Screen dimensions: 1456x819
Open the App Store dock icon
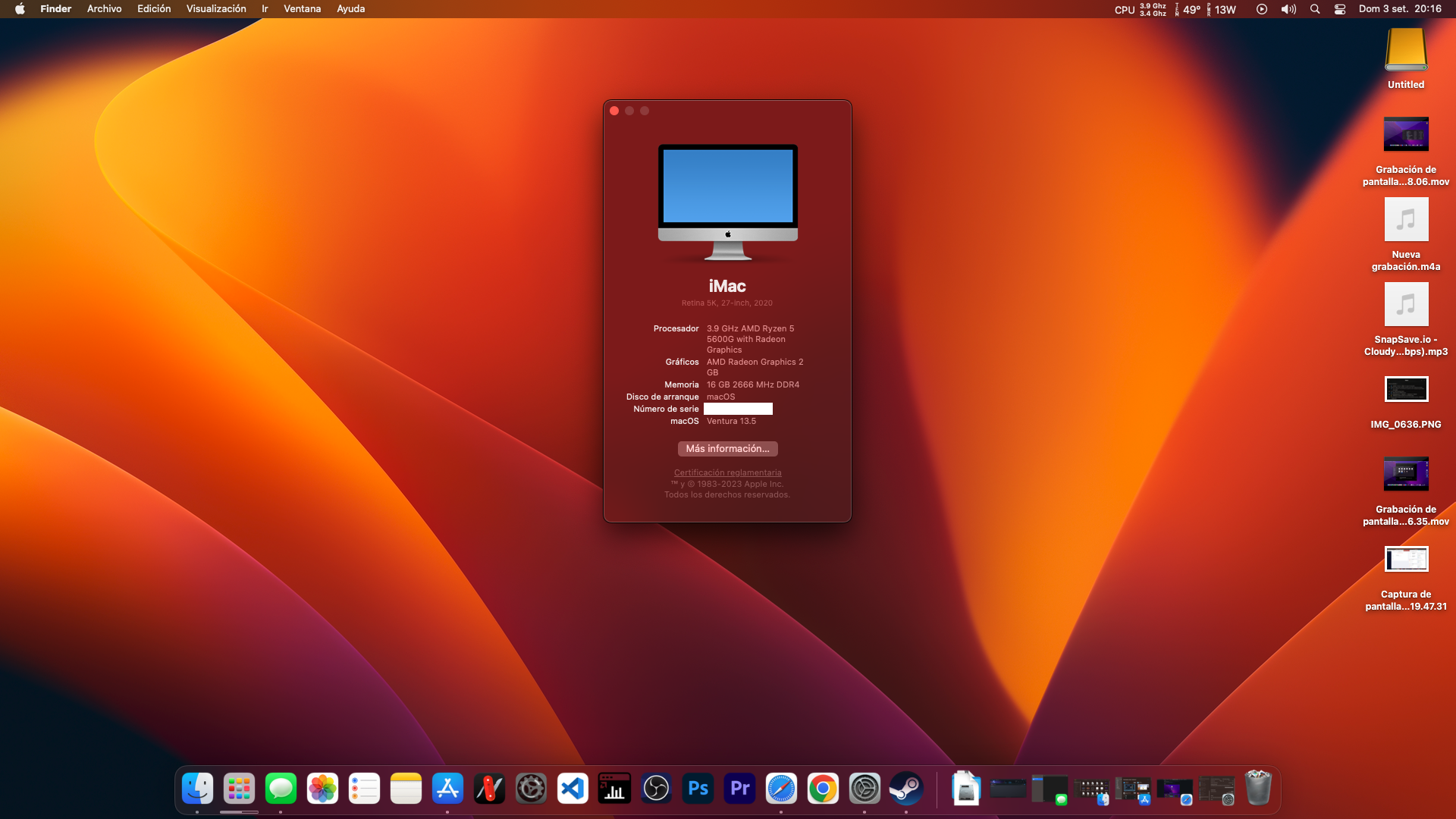[447, 789]
